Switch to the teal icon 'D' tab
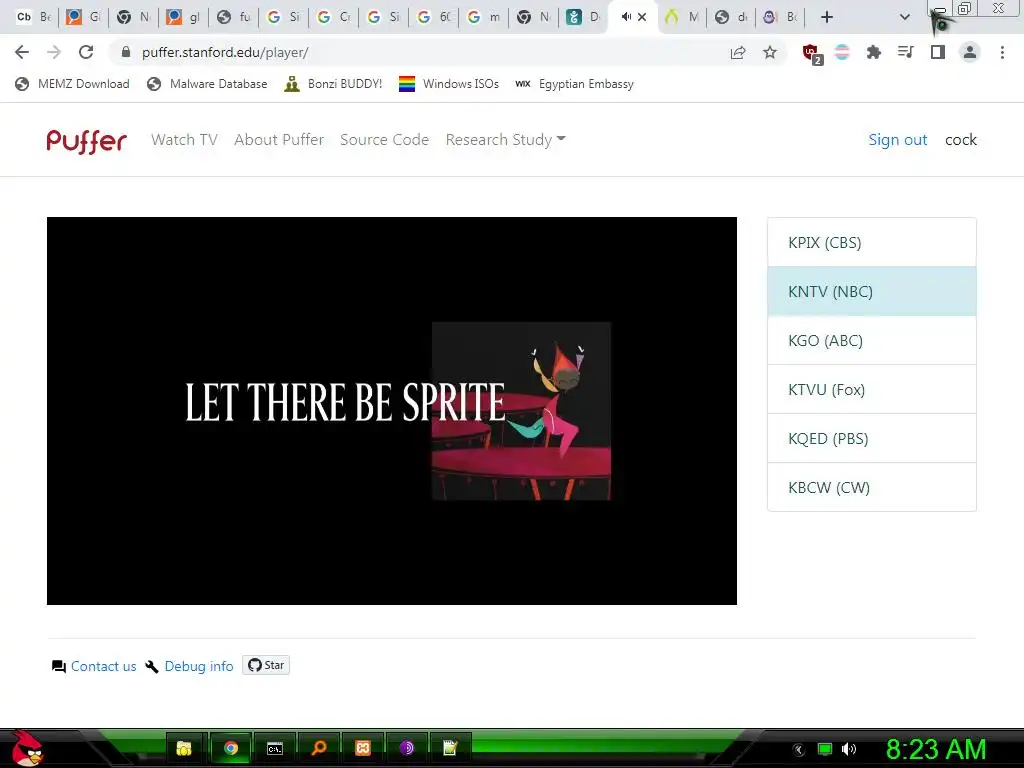Image resolution: width=1024 pixels, height=768 pixels. [x=583, y=17]
